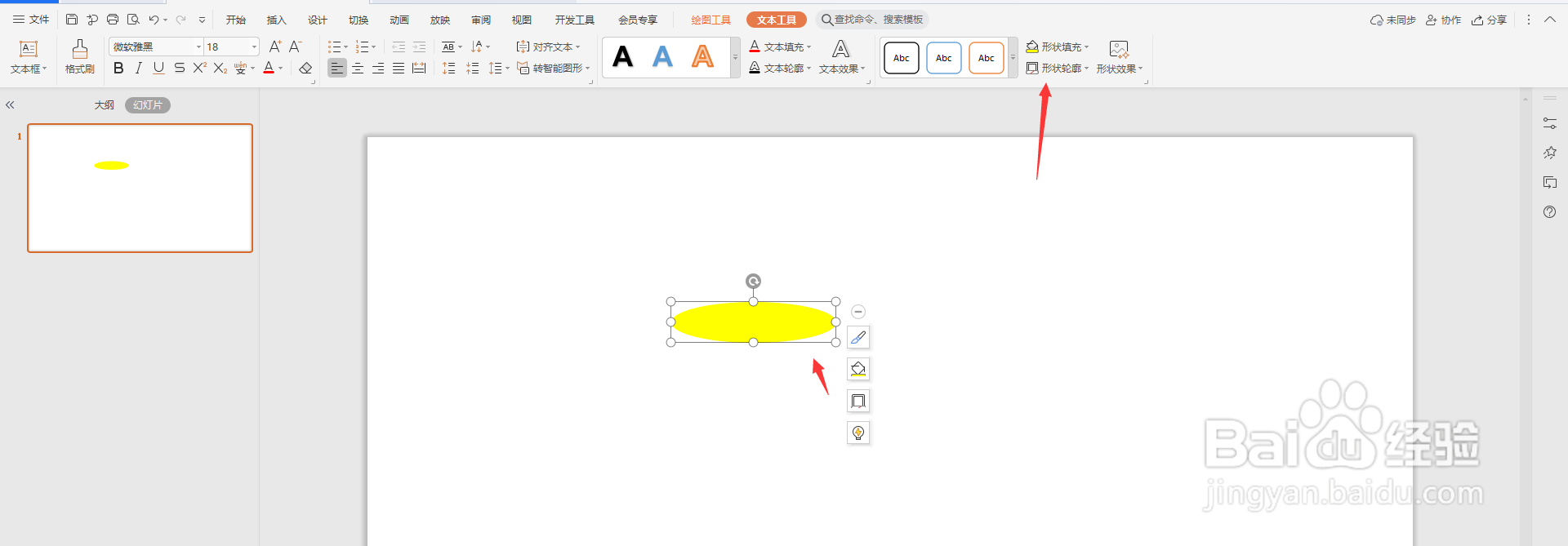
Task: Click the star icon in right sidebar
Action: pyautogui.click(x=1549, y=153)
